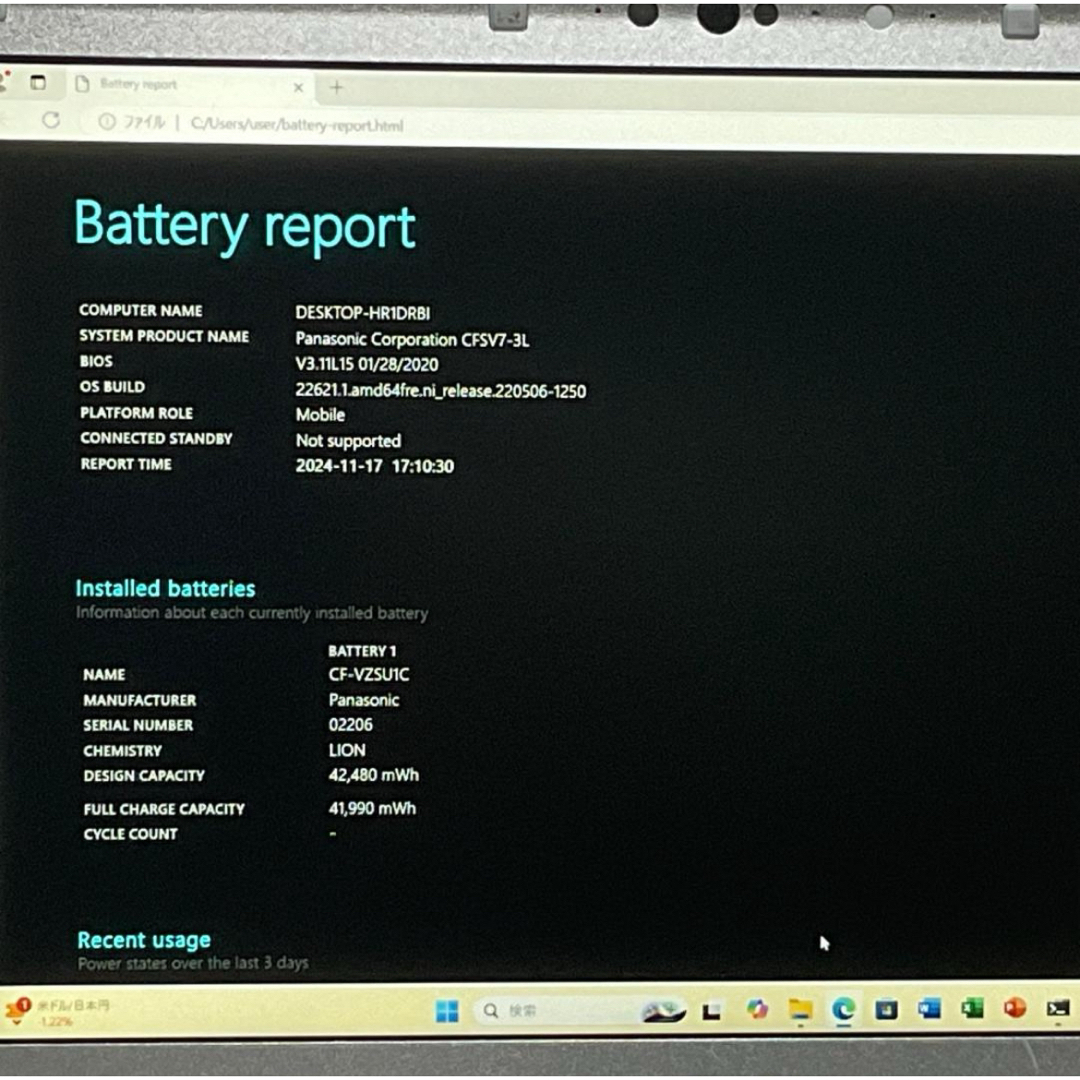Open the tab actions menu icon
Viewport: 1080px width, 1080px height.
(x=38, y=83)
